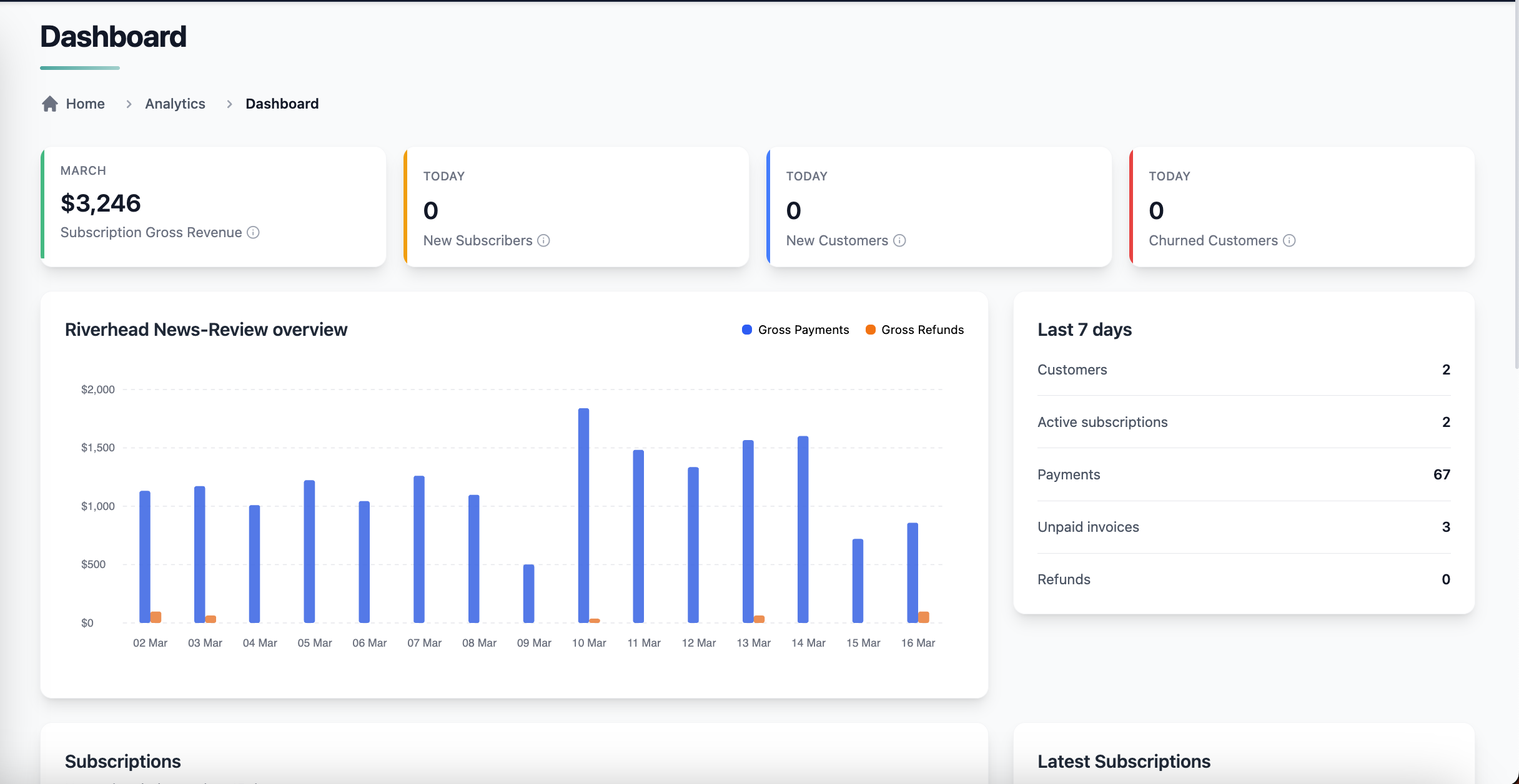This screenshot has height=784, width=1519.
Task: Click the chevron after Home breadcrumb
Action: (x=129, y=104)
